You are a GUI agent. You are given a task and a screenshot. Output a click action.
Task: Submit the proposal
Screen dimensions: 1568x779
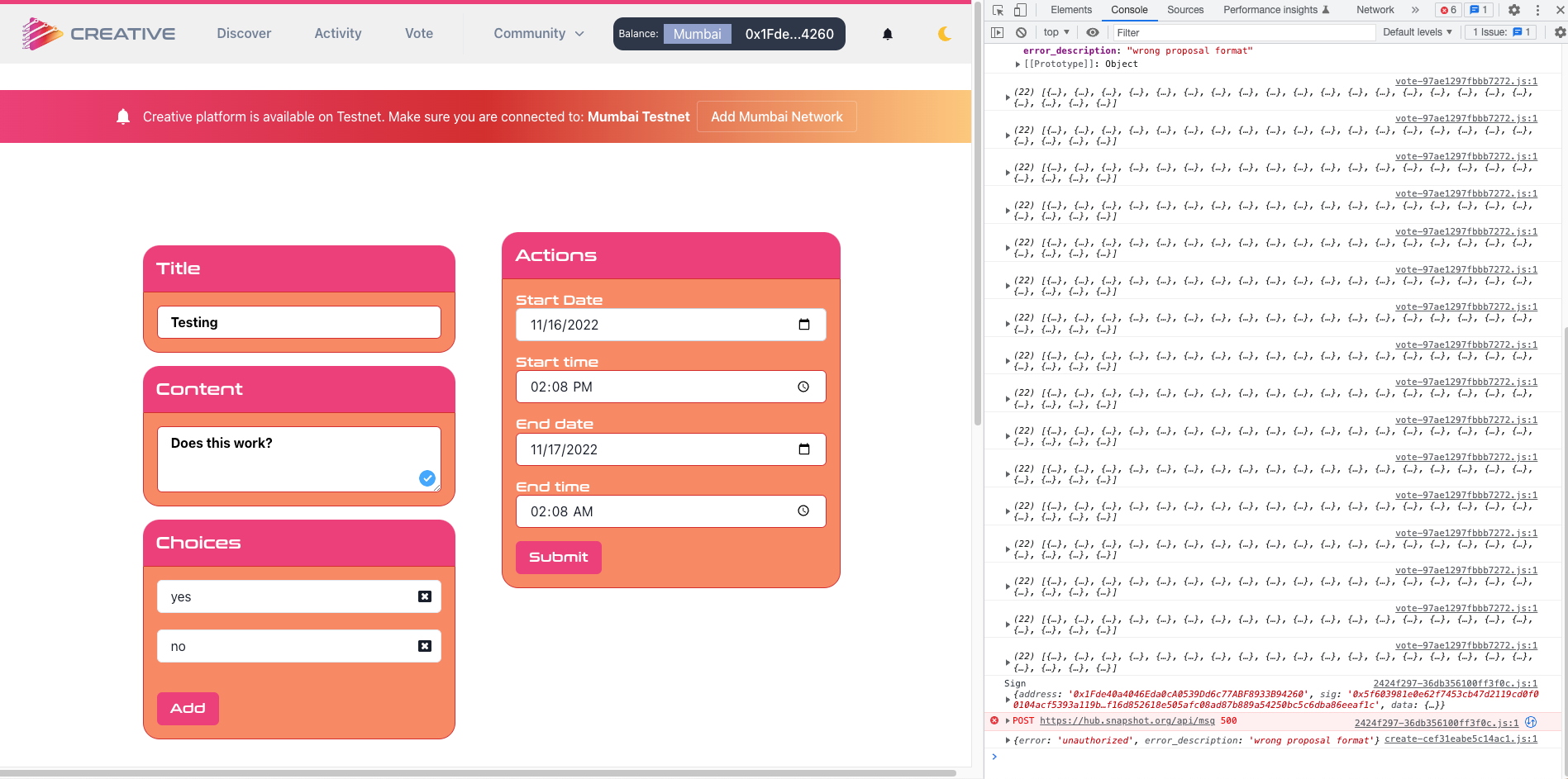coord(559,558)
